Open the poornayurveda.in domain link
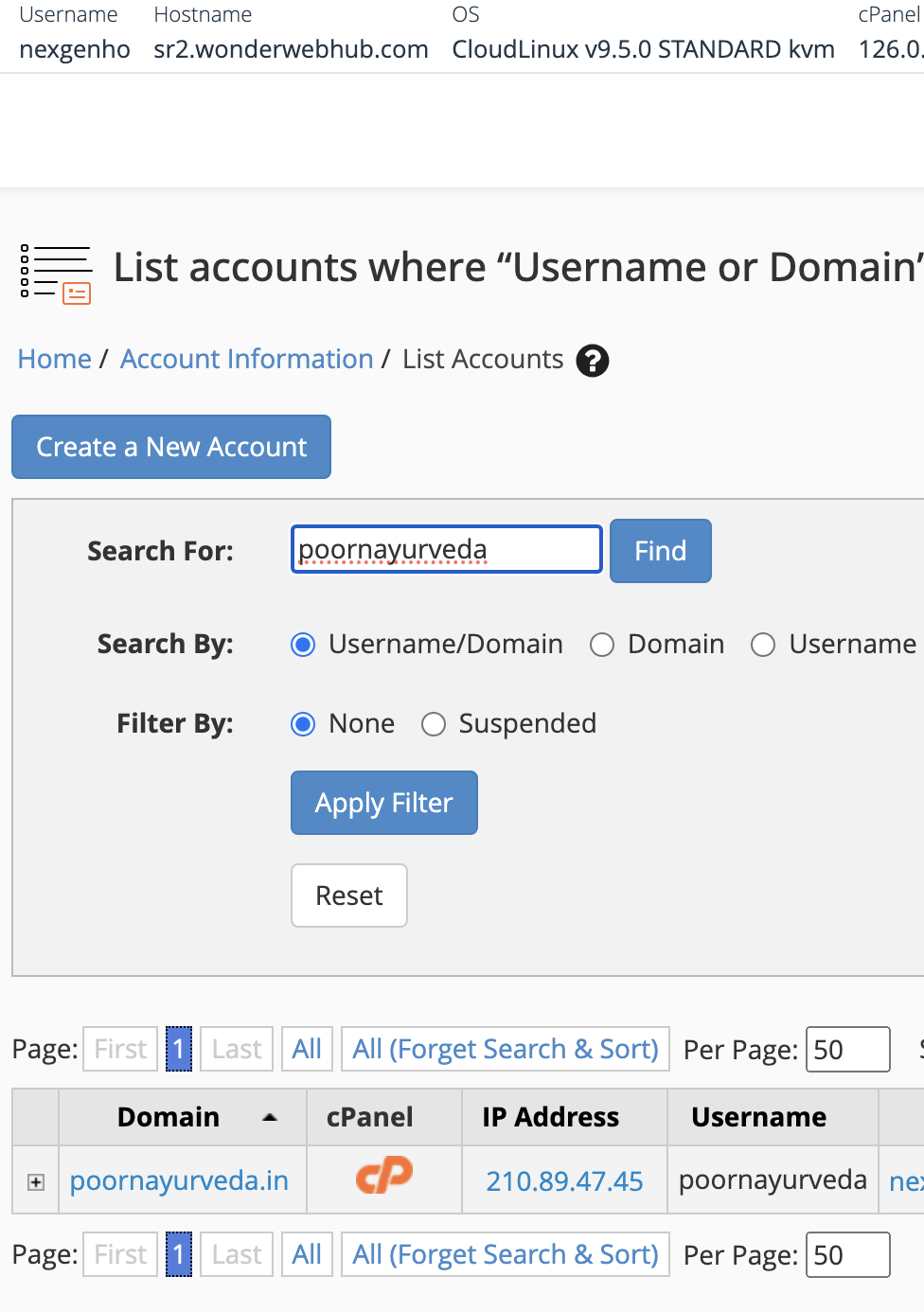Image resolution: width=924 pixels, height=1312 pixels. click(x=179, y=1180)
